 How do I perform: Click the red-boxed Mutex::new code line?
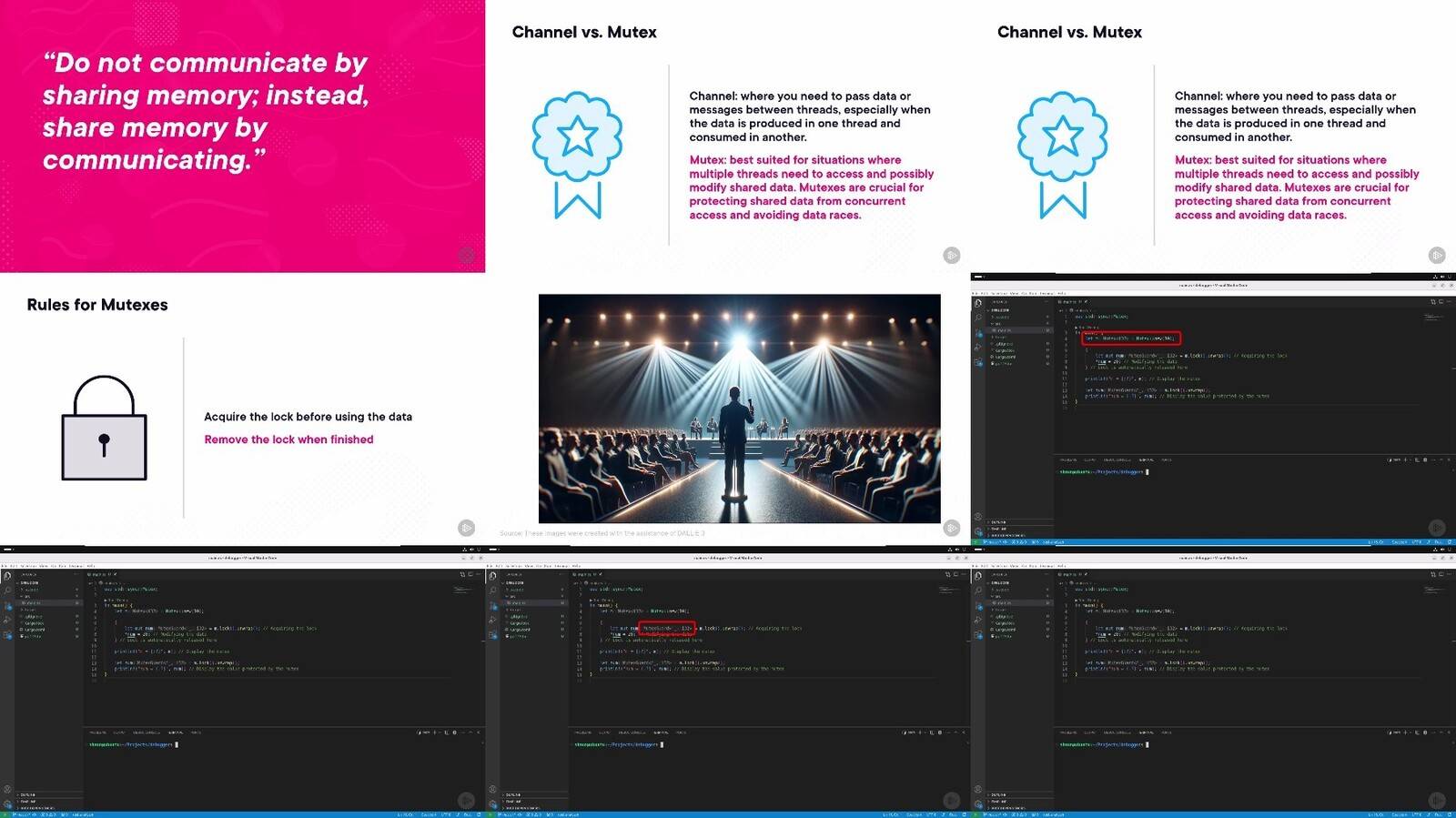pyautogui.click(x=1131, y=338)
